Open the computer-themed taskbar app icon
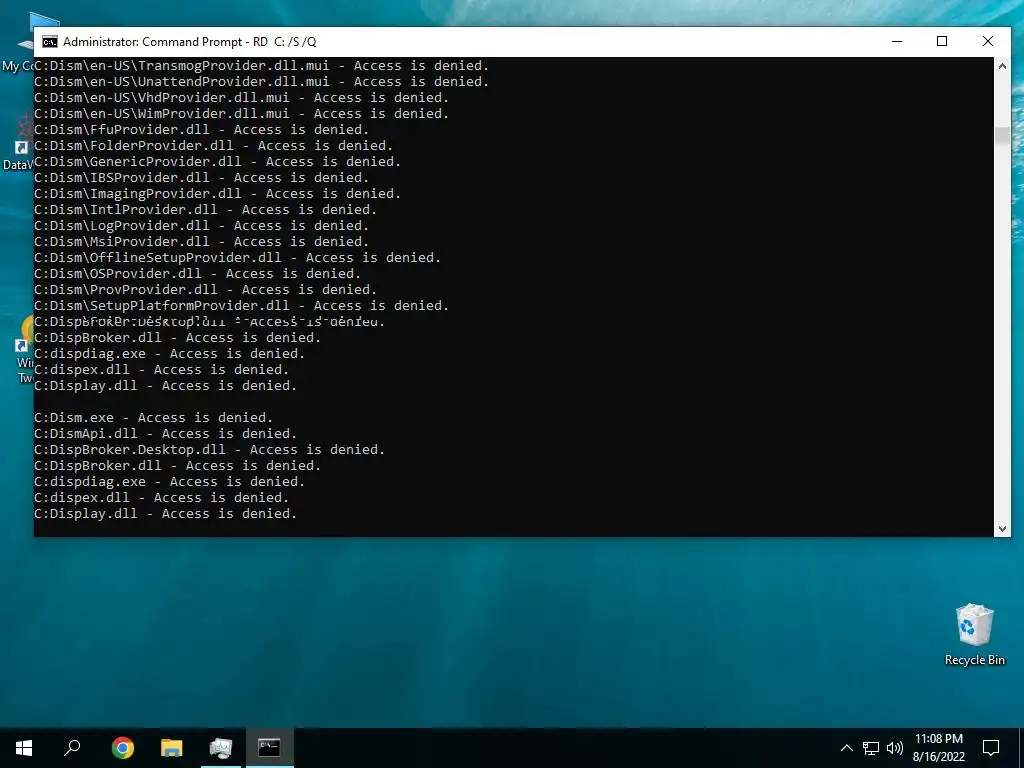 (x=221, y=748)
